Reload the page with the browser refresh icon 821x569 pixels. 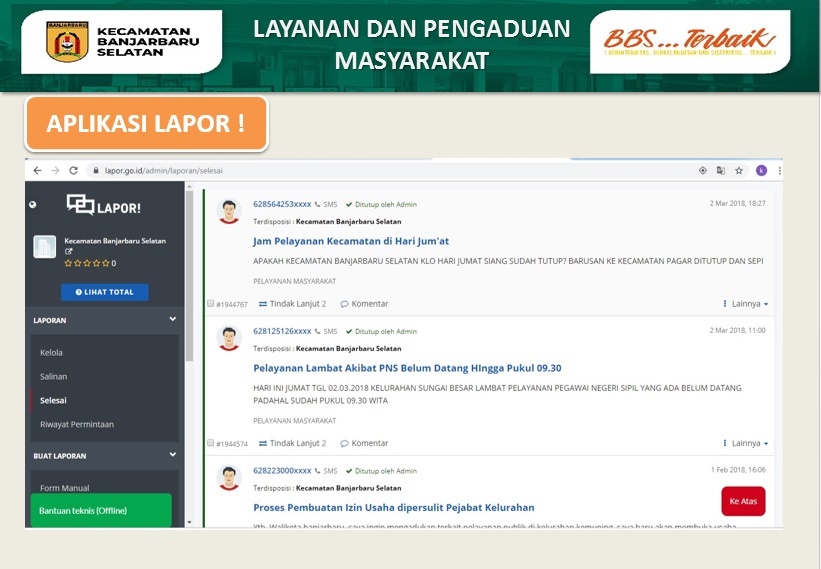74,171
